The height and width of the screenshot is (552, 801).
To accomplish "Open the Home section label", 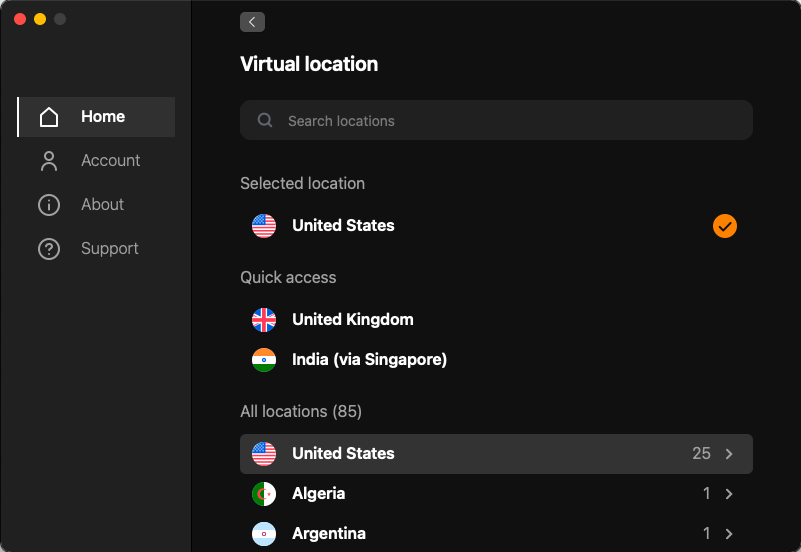I will [x=103, y=116].
